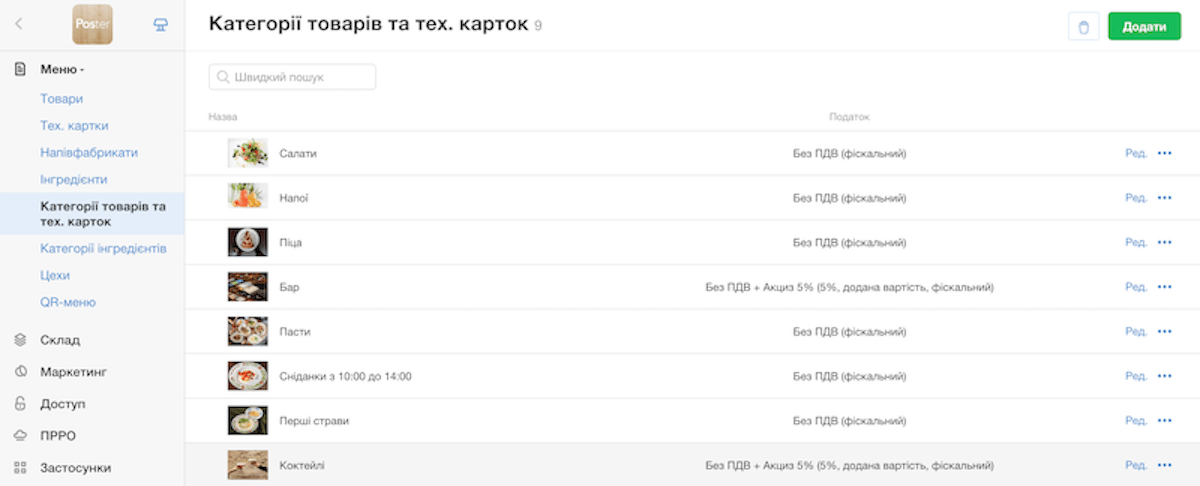
Task: Click the back arrow in sidebar header
Action: 19,25
